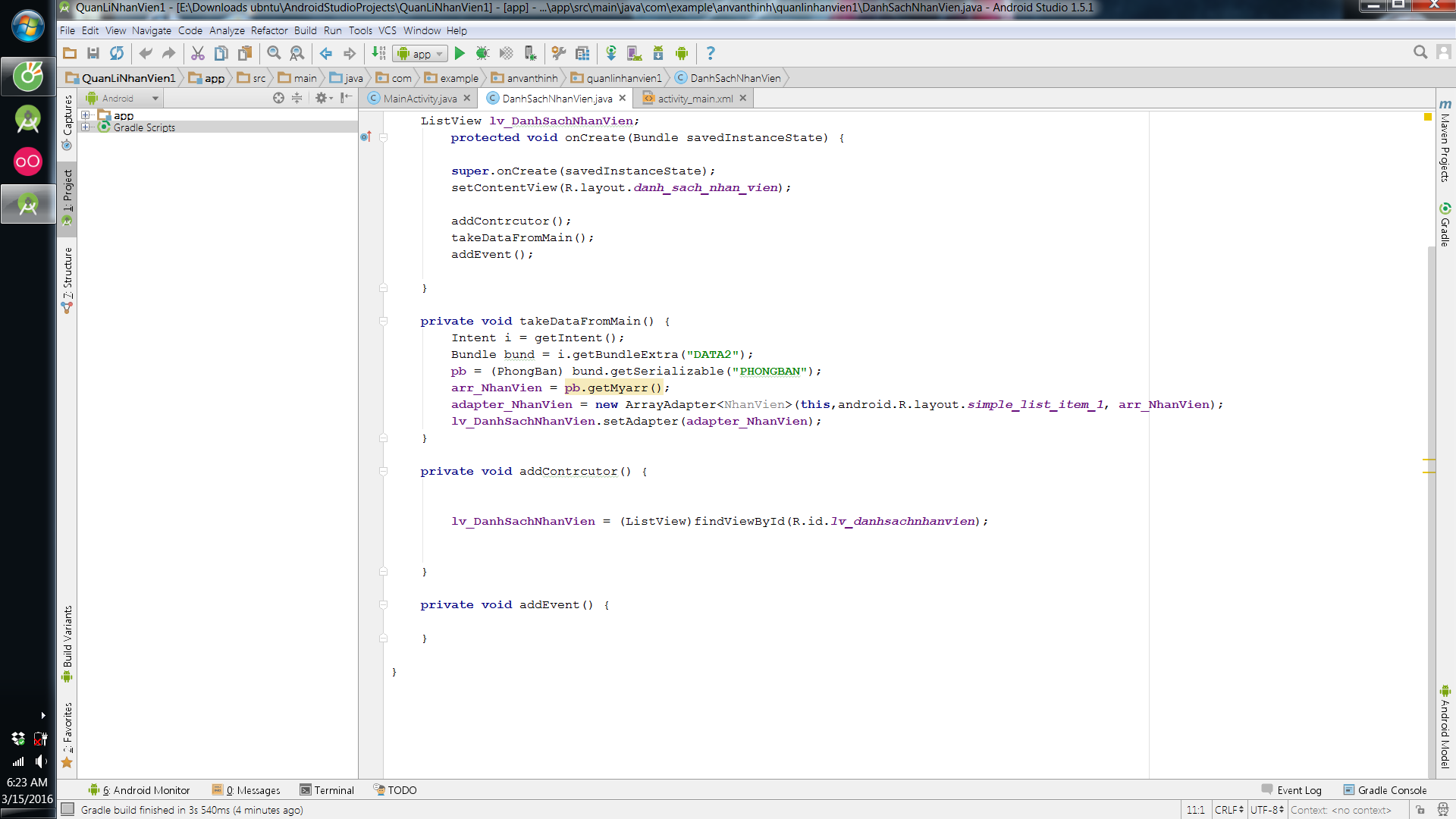Start Debug with the green bug icon
Viewport: 1456px width, 819px height.
[482, 53]
